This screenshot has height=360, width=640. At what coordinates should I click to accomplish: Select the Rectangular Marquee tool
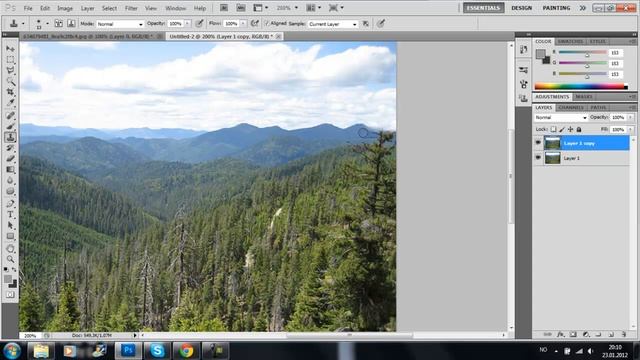[10, 60]
